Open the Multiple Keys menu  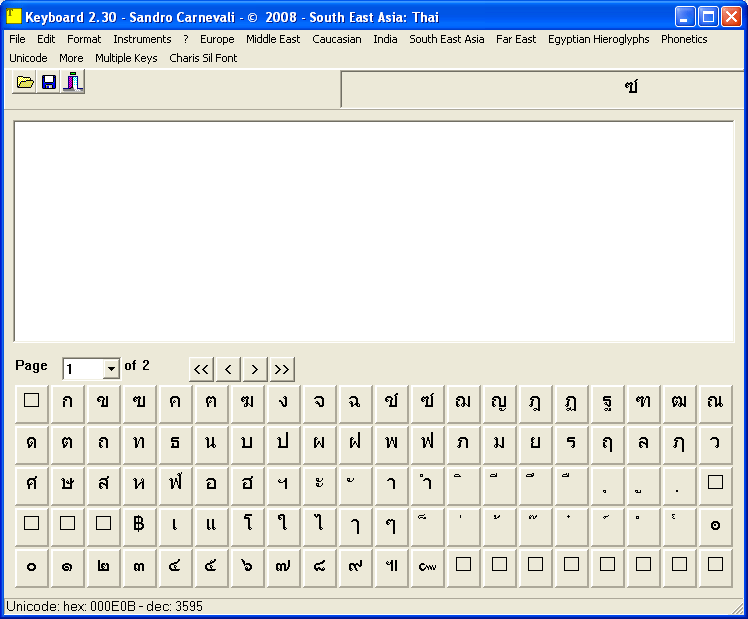click(126, 58)
